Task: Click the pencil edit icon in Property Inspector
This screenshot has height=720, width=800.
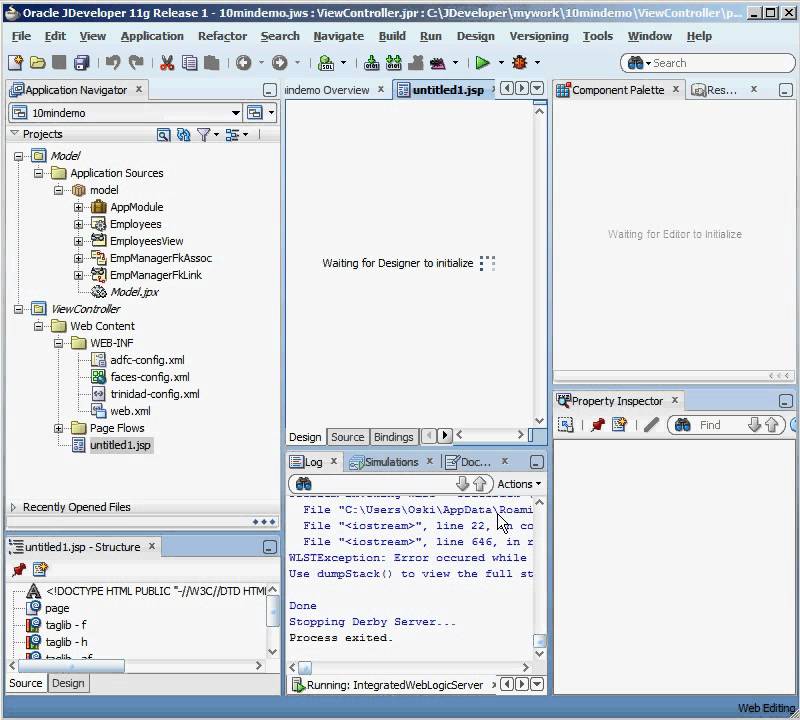Action: (x=651, y=425)
